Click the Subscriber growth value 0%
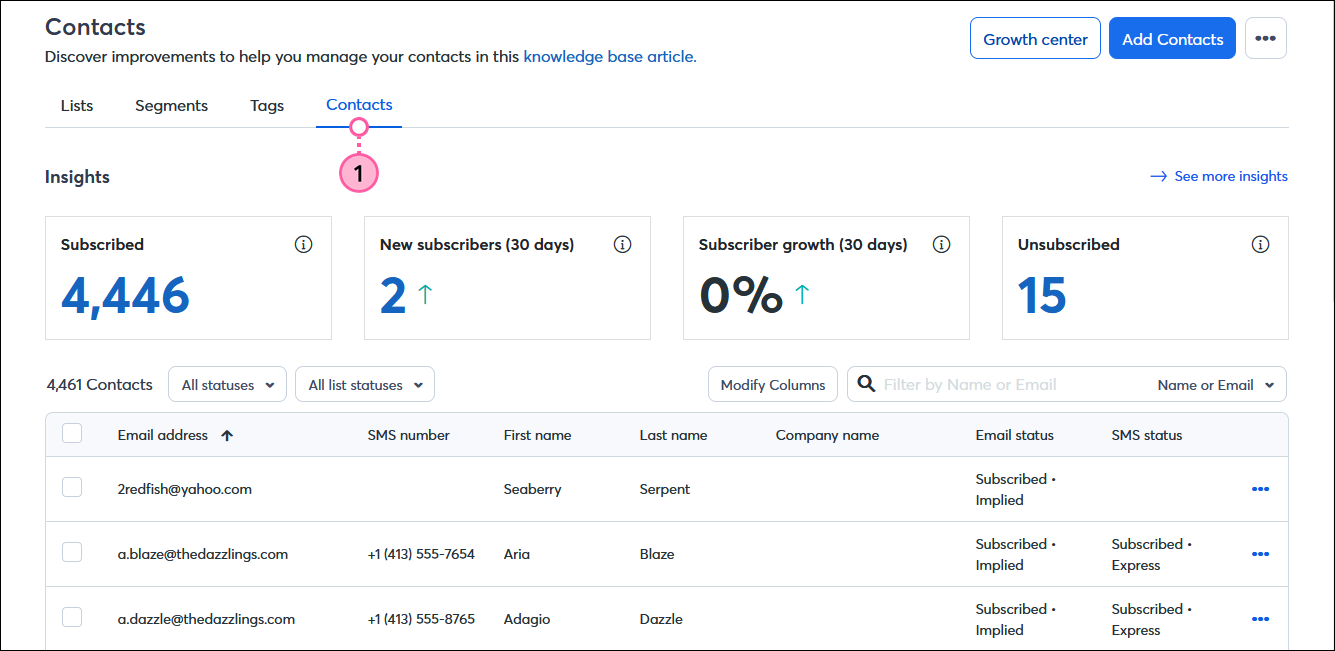The height and width of the screenshot is (651, 1335). [x=740, y=295]
